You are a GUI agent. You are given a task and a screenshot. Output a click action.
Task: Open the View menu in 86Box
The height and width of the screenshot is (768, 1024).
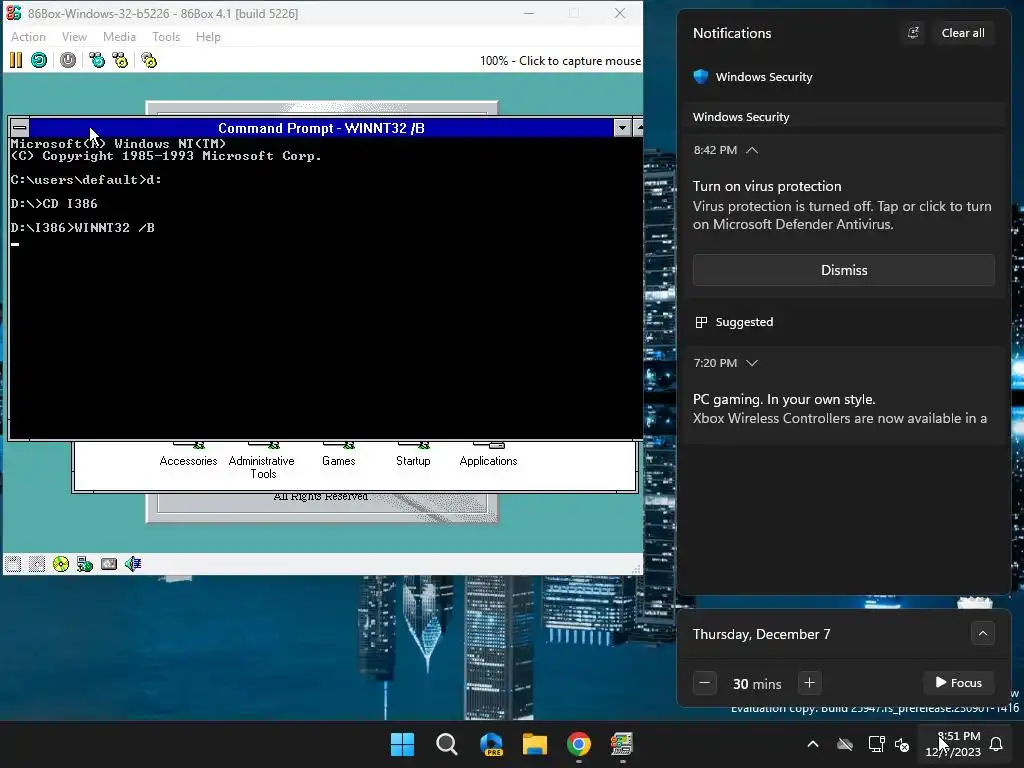coord(74,37)
